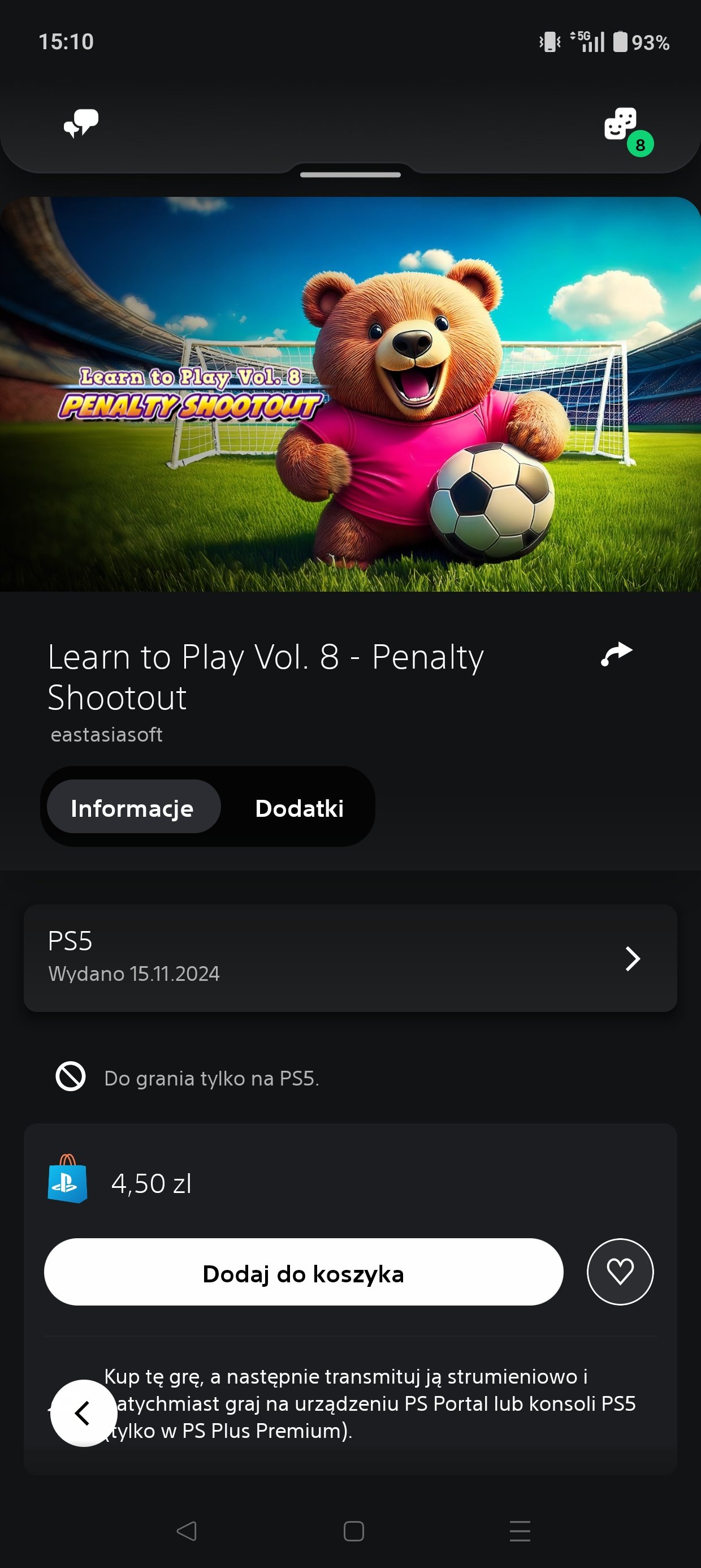This screenshot has height=1568, width=701.
Task: Open PS5 Wydano 15.11.2024 row
Action: click(350, 958)
